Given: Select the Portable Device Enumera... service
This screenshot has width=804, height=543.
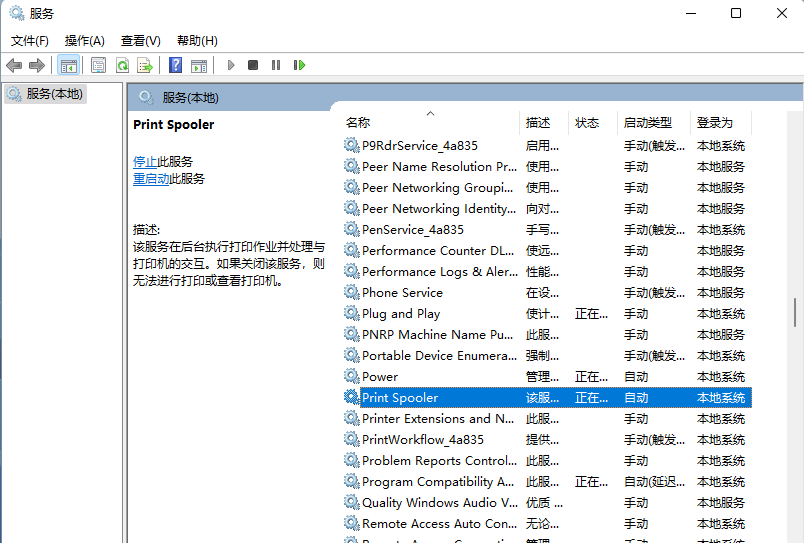Looking at the screenshot, I should point(547,355).
